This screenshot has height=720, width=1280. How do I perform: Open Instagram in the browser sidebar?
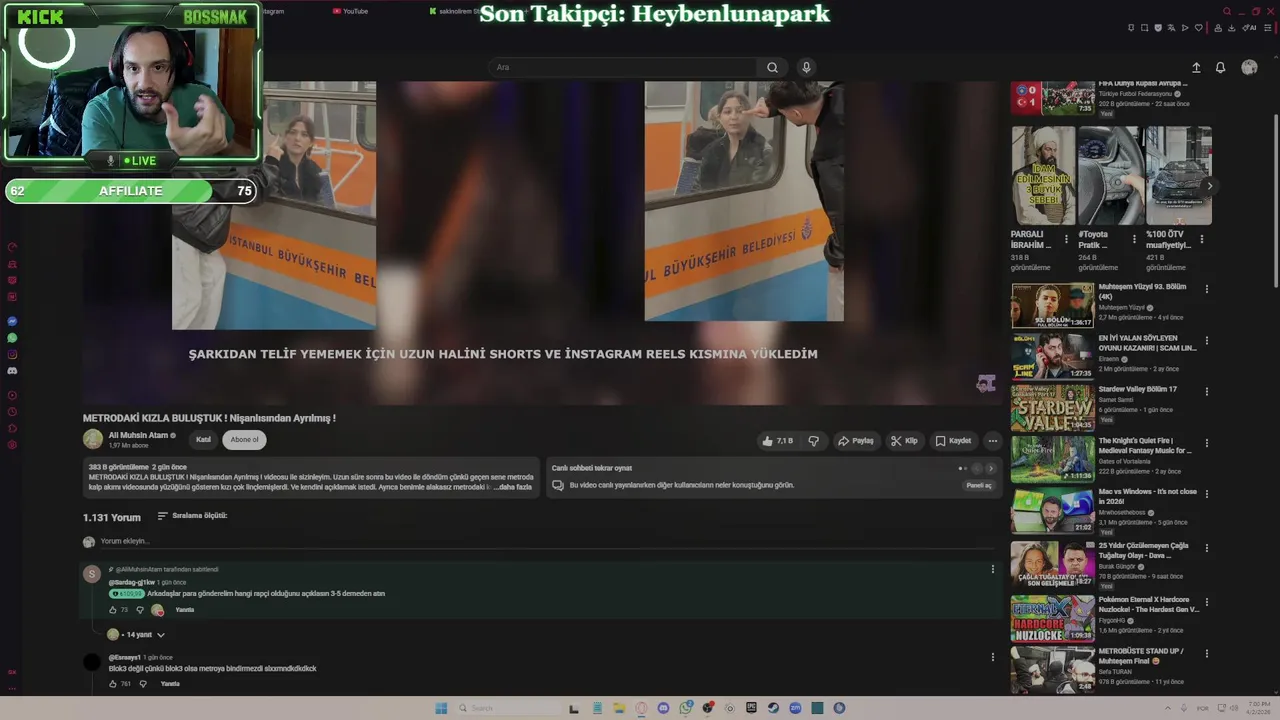(x=12, y=354)
